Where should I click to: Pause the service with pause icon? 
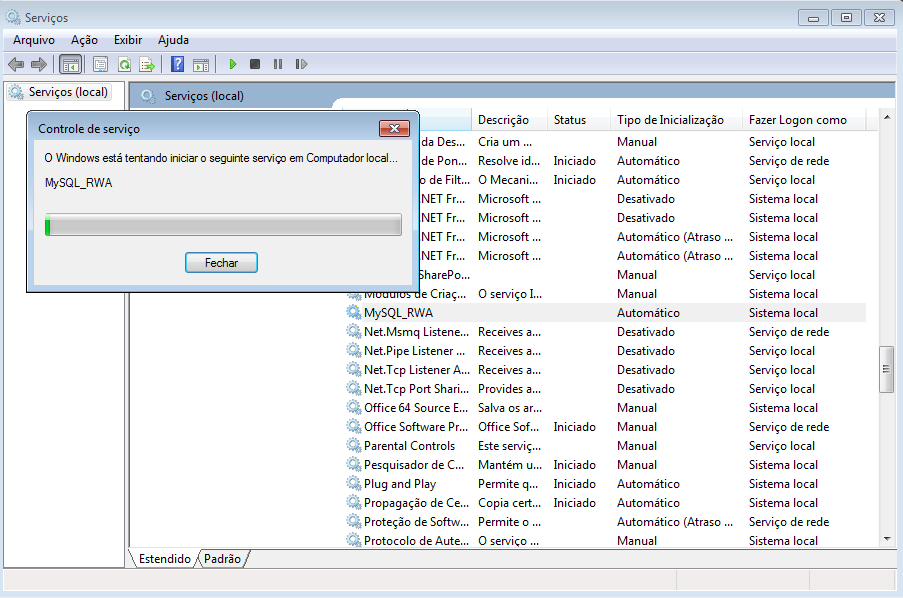[x=278, y=64]
